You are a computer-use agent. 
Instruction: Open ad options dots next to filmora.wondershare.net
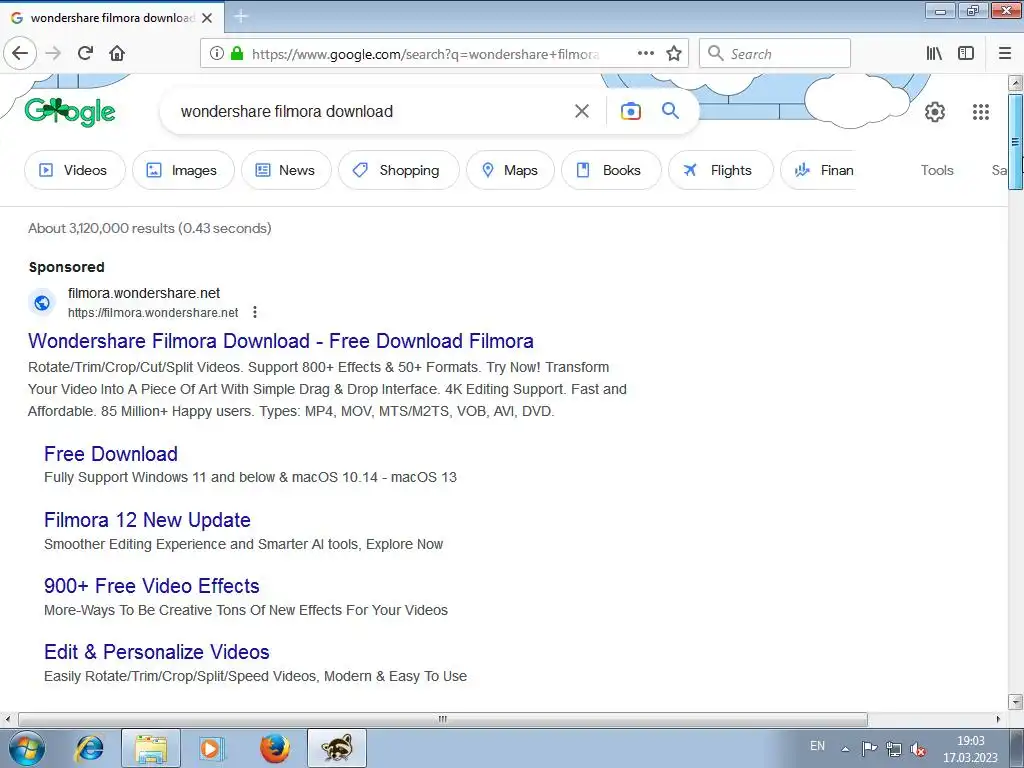pos(255,312)
